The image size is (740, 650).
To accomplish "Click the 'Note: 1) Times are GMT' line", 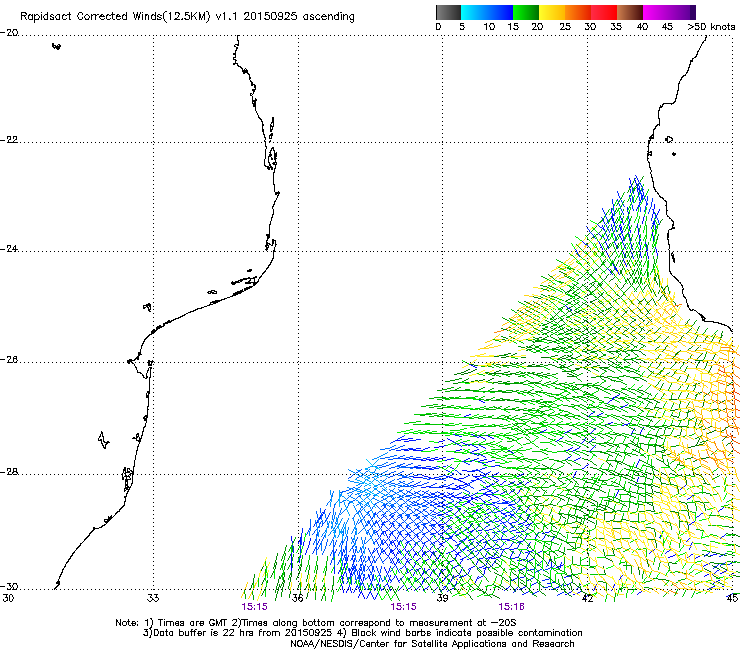I will pos(316,623).
